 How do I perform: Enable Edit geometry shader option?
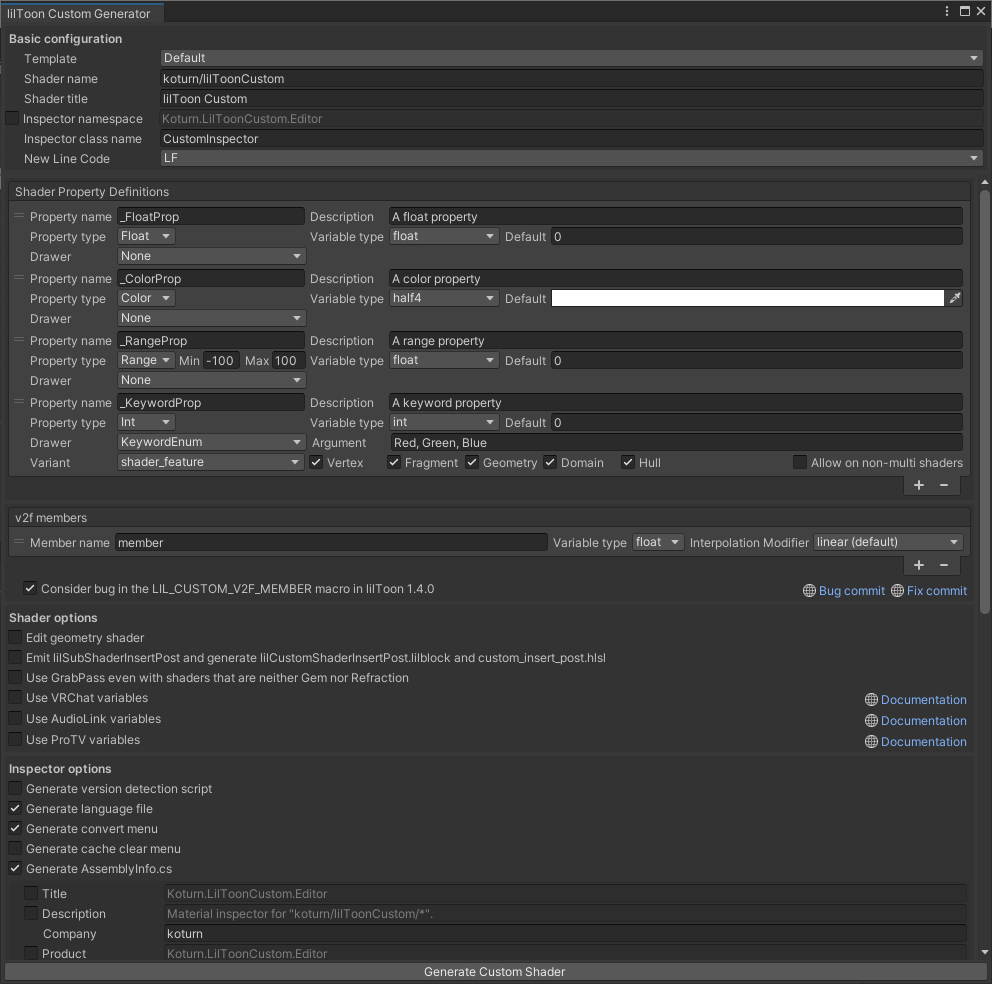click(15, 637)
